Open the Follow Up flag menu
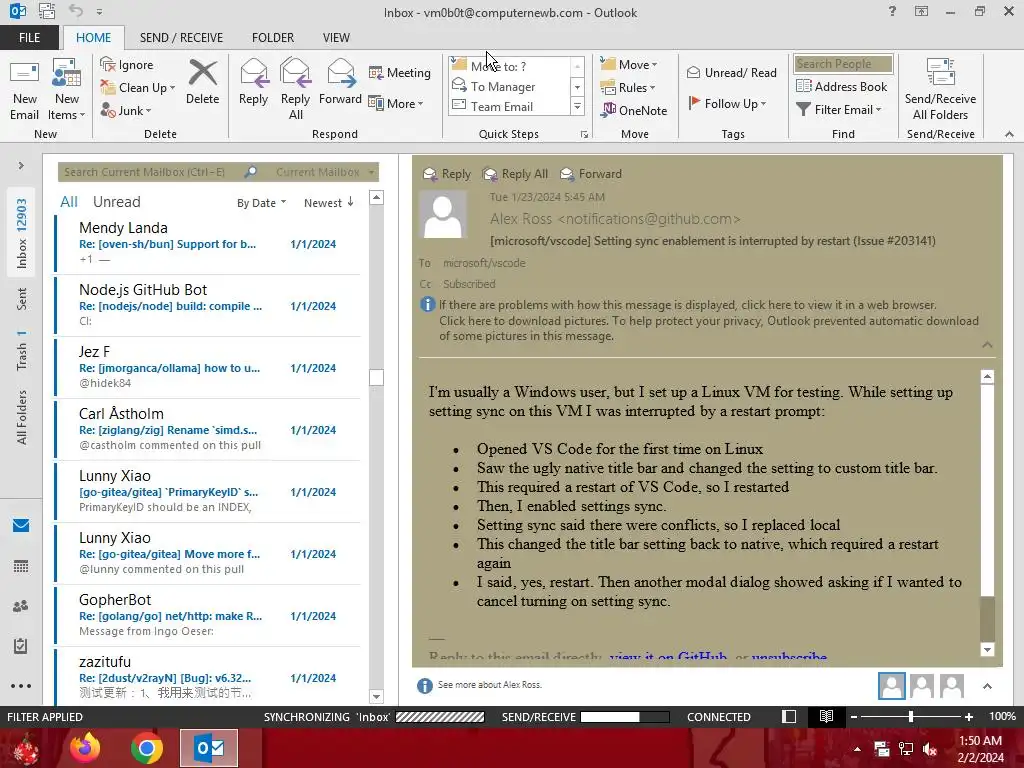 coord(727,103)
